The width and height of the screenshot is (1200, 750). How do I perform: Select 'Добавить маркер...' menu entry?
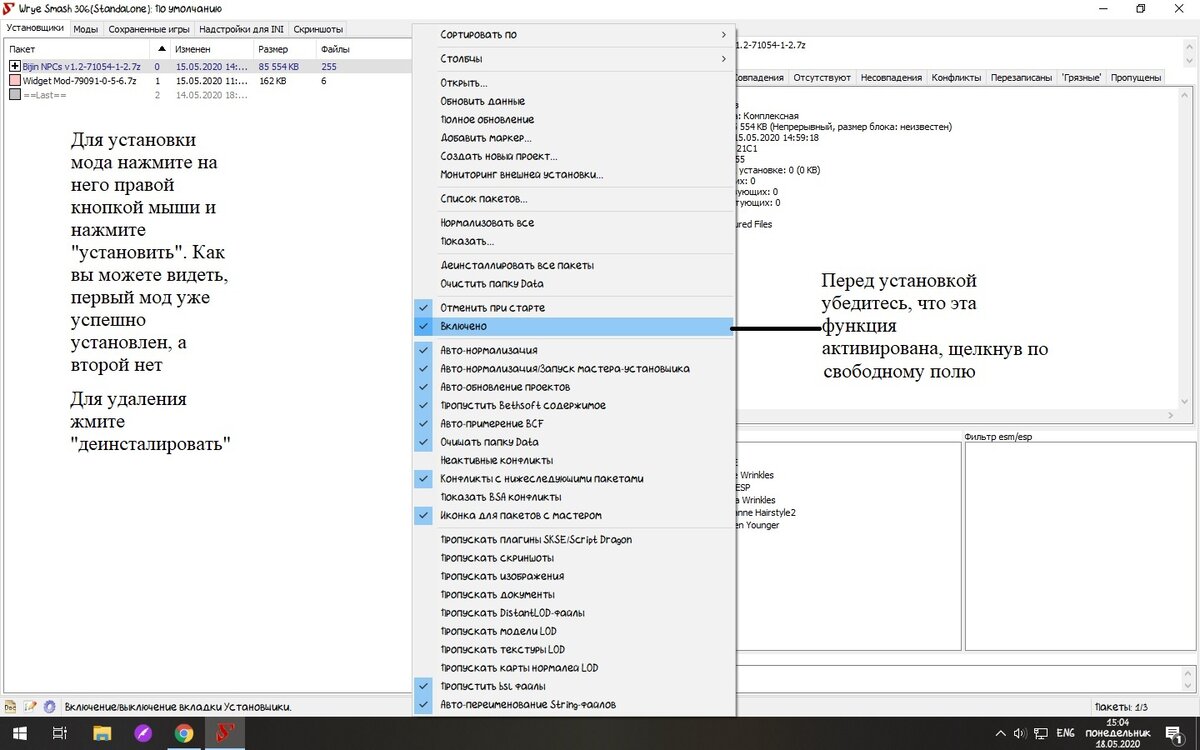(574, 138)
